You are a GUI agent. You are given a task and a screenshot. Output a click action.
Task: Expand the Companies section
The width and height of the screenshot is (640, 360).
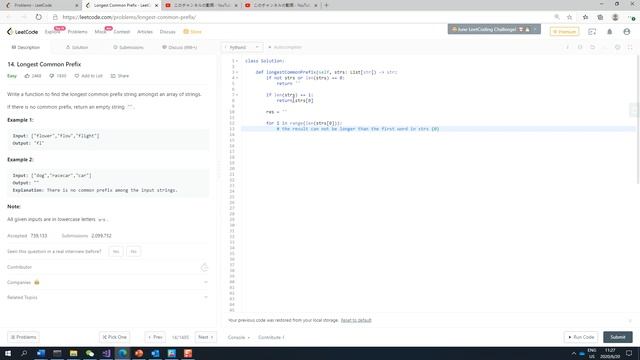point(108,282)
